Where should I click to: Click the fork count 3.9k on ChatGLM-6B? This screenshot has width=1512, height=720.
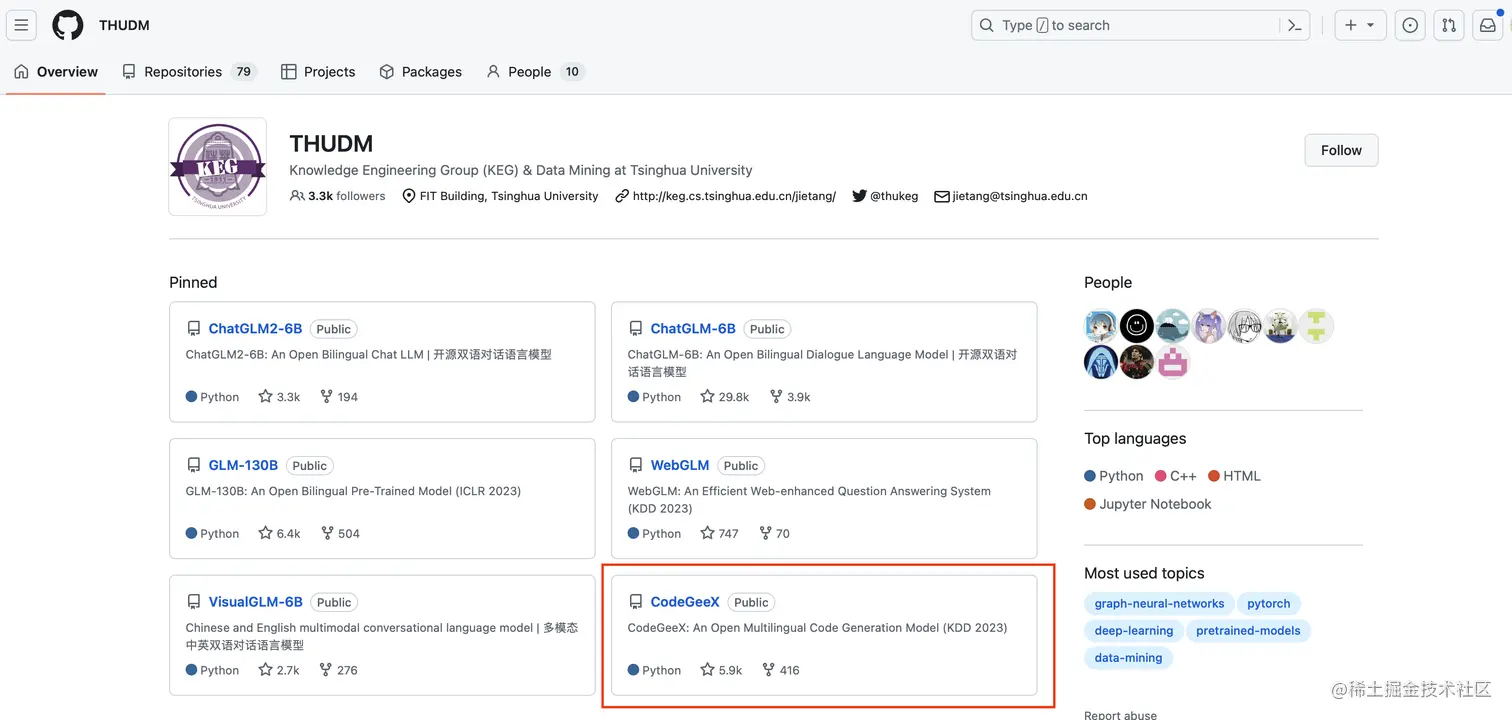[790, 397]
